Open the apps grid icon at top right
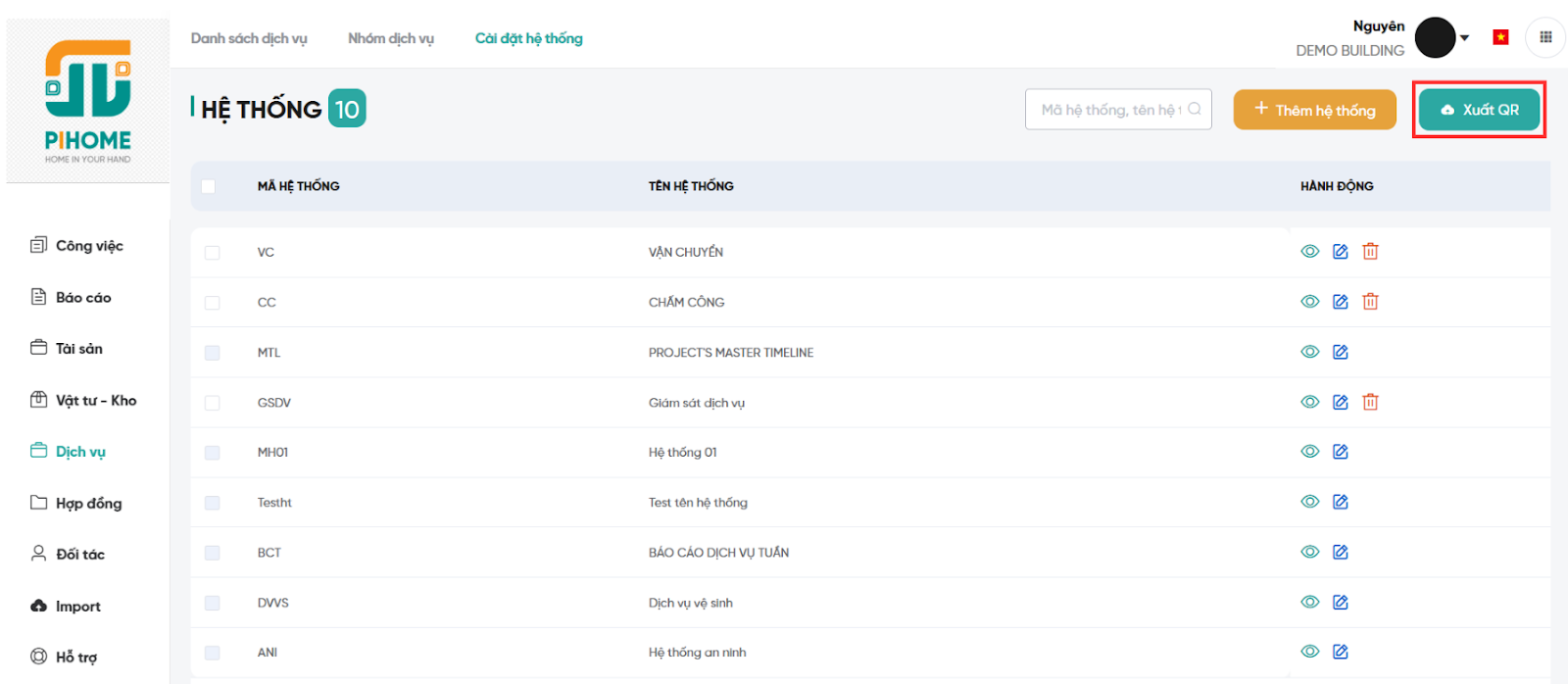 pyautogui.click(x=1545, y=38)
